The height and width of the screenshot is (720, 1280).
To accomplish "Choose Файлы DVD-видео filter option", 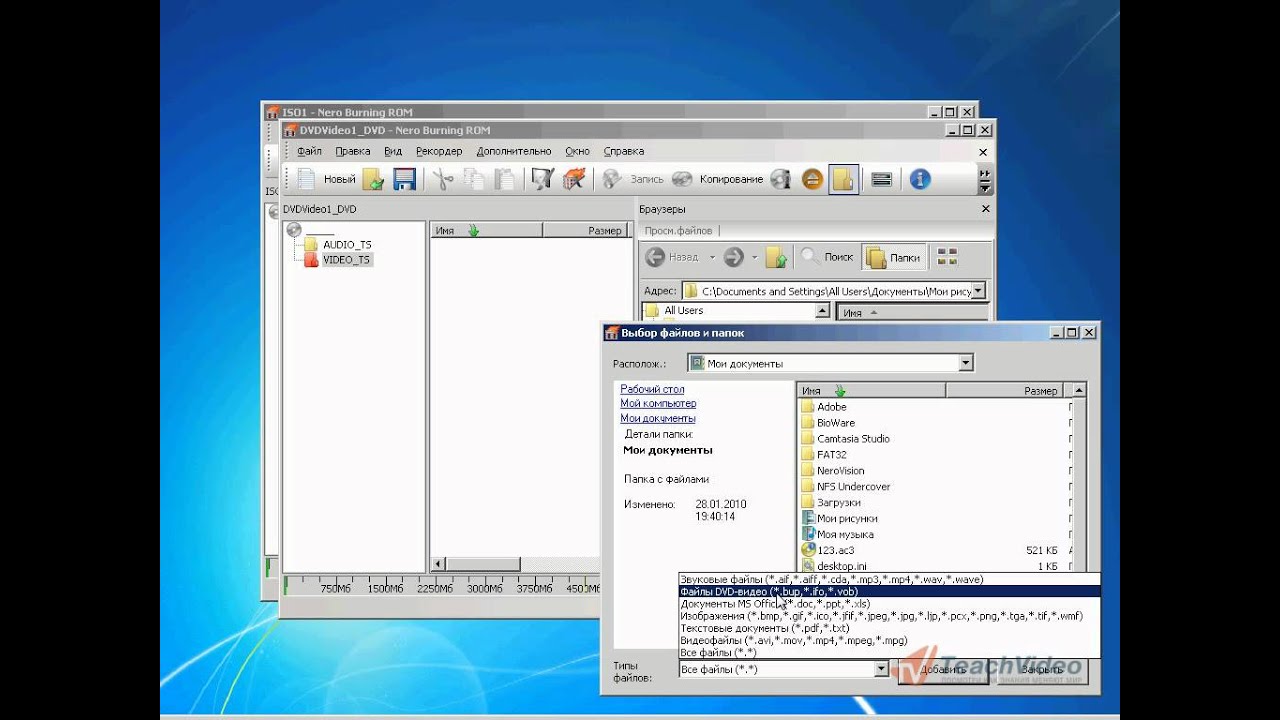I will [889, 592].
